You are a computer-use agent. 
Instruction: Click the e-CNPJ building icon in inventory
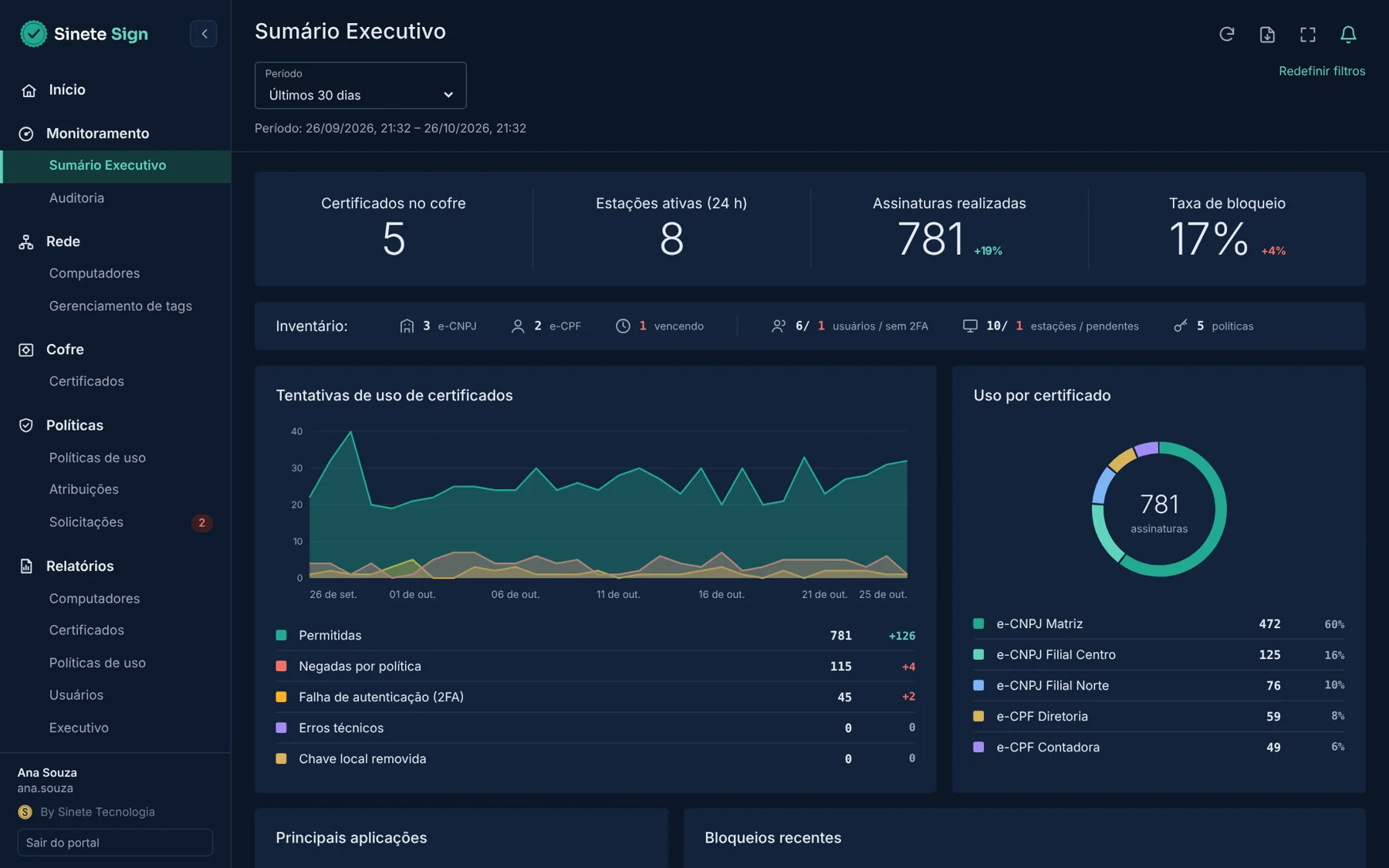click(407, 326)
